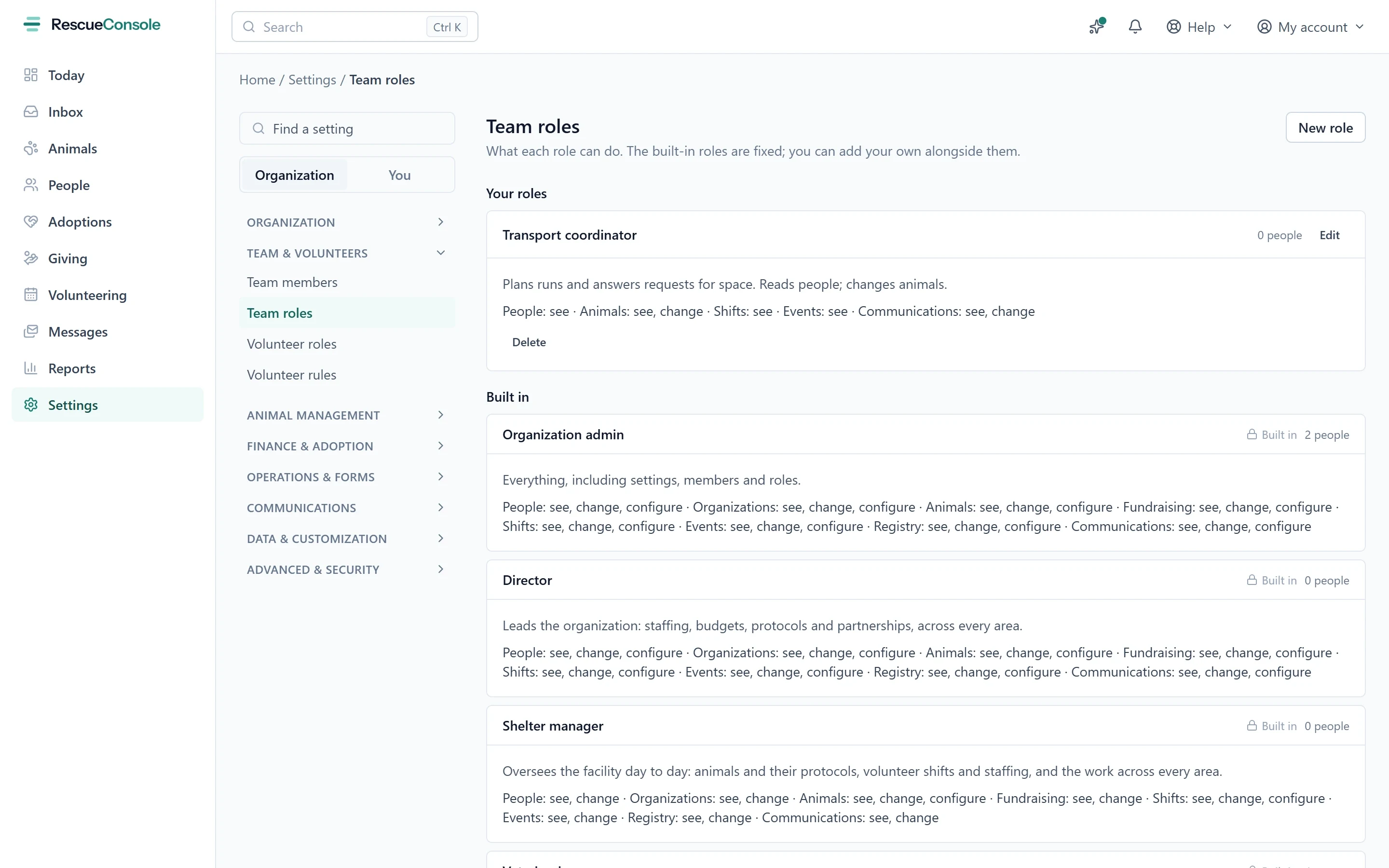Expand the OPERATIONS & FORMS section
Image resolution: width=1389 pixels, height=868 pixels.
(x=347, y=477)
